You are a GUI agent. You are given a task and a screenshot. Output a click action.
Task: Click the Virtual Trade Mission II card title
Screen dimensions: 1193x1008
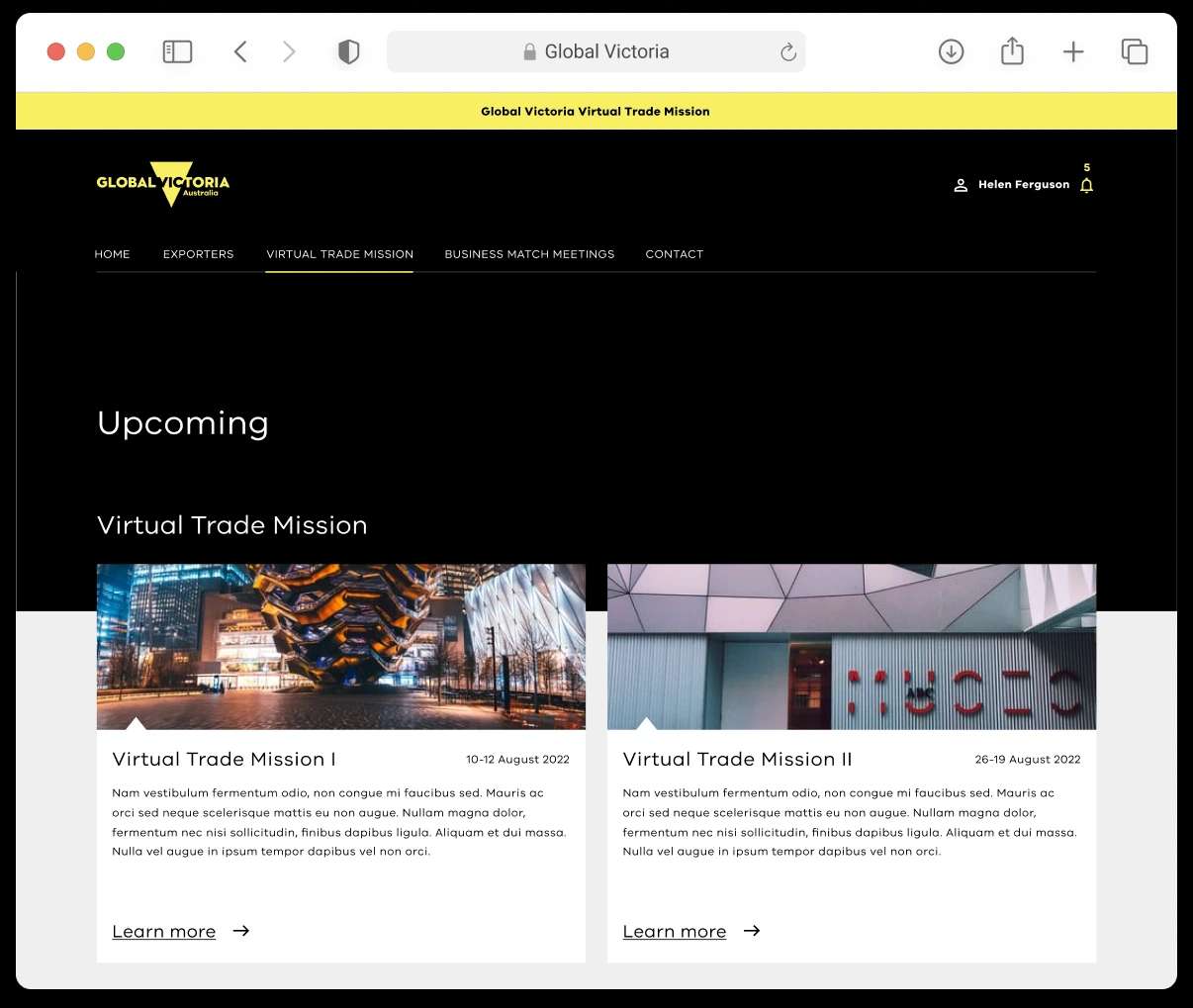pos(738,760)
